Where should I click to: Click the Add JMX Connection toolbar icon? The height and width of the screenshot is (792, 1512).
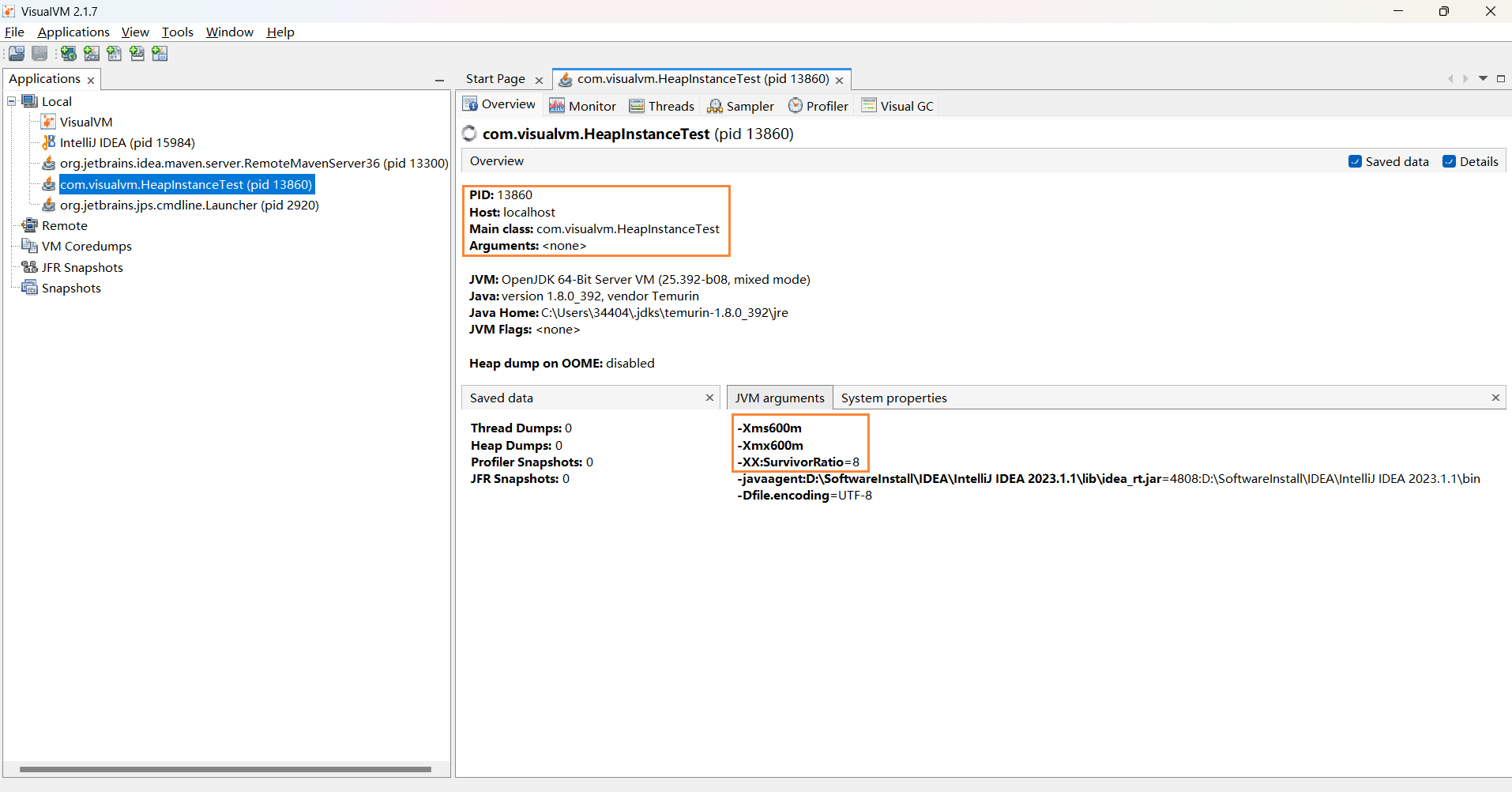pyautogui.click(x=92, y=54)
